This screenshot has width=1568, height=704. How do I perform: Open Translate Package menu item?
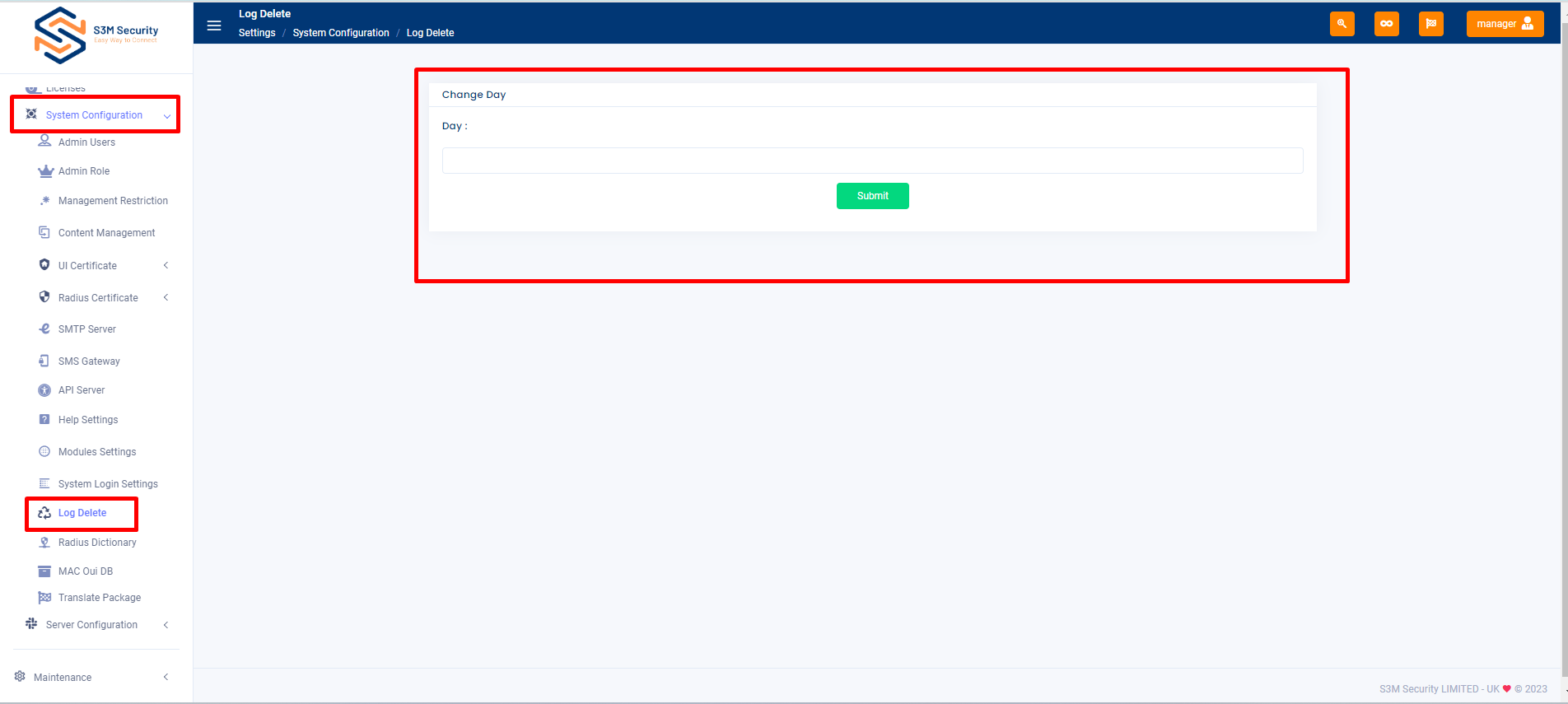[100, 598]
